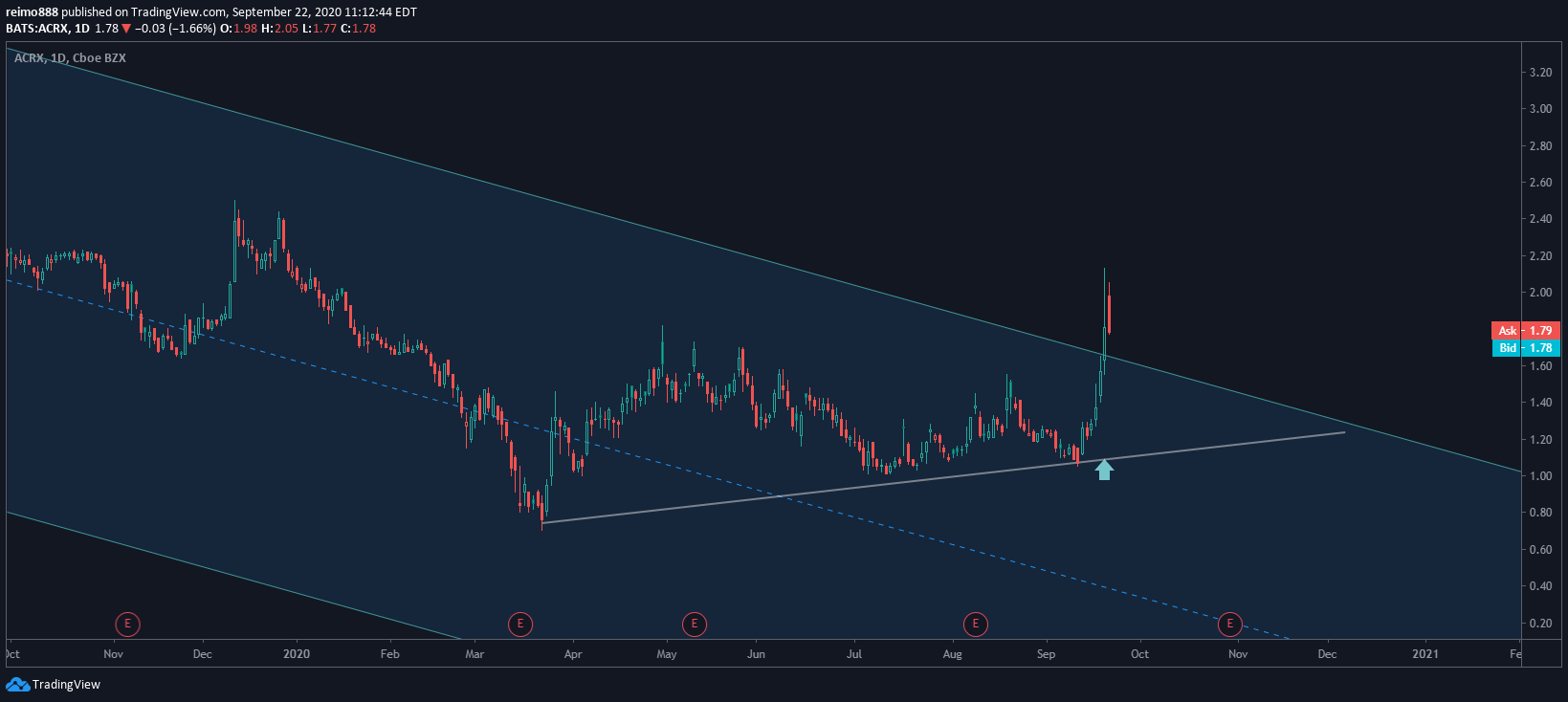Click the TradingView.com text in header
Viewport: 1568px width, 702px height.
click(180, 12)
